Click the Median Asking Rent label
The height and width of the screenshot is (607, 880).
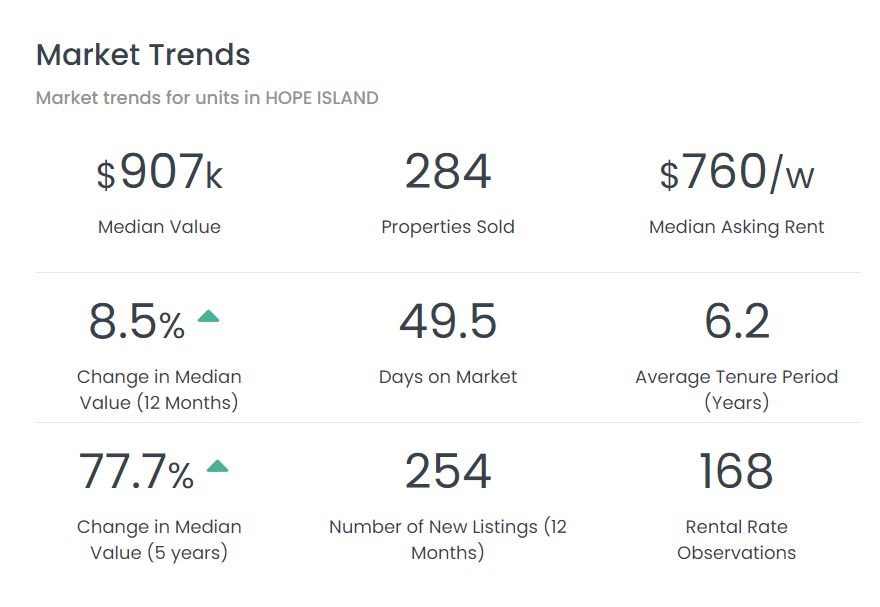tap(737, 227)
